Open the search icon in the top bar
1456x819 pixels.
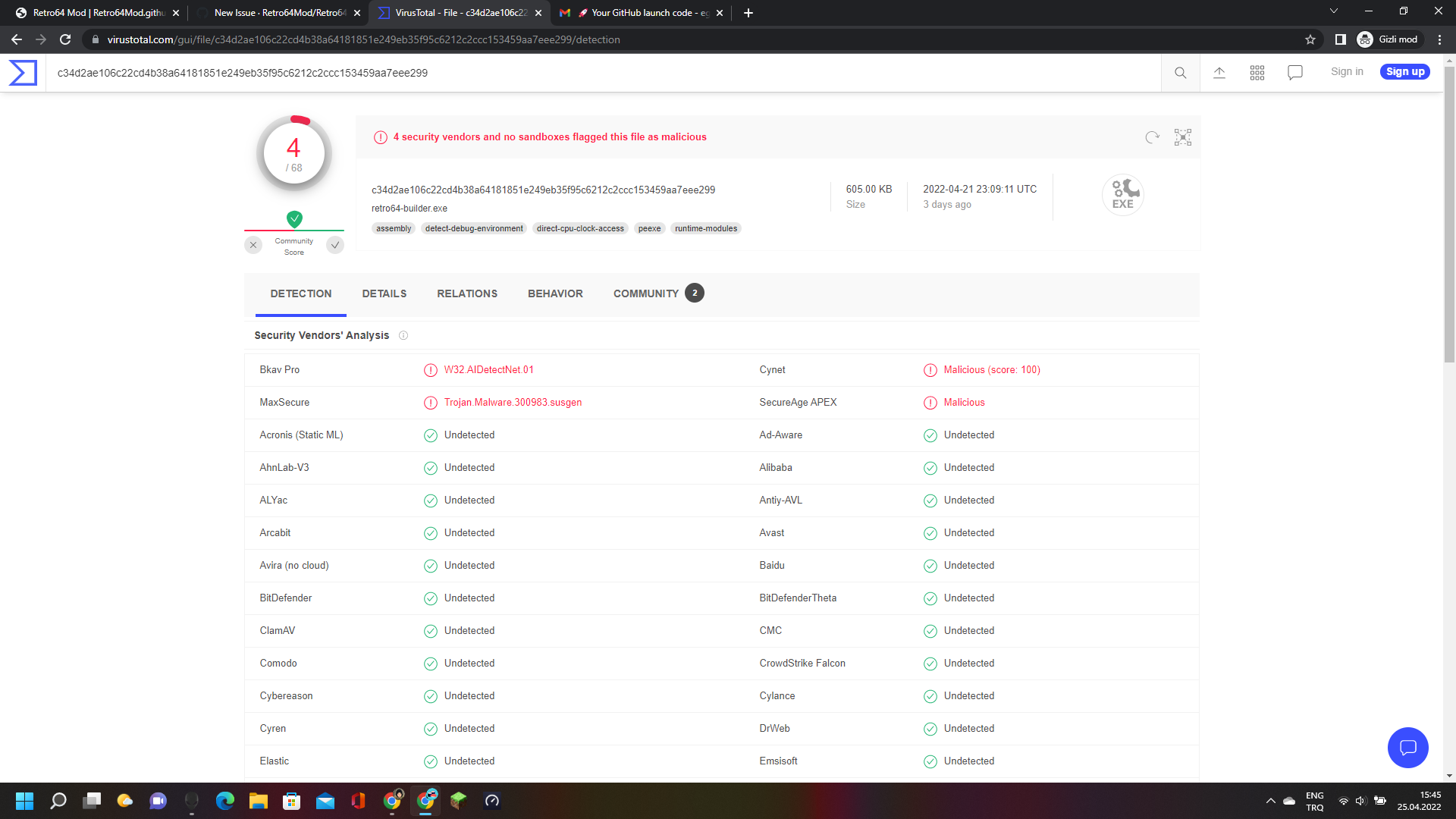(x=1180, y=73)
